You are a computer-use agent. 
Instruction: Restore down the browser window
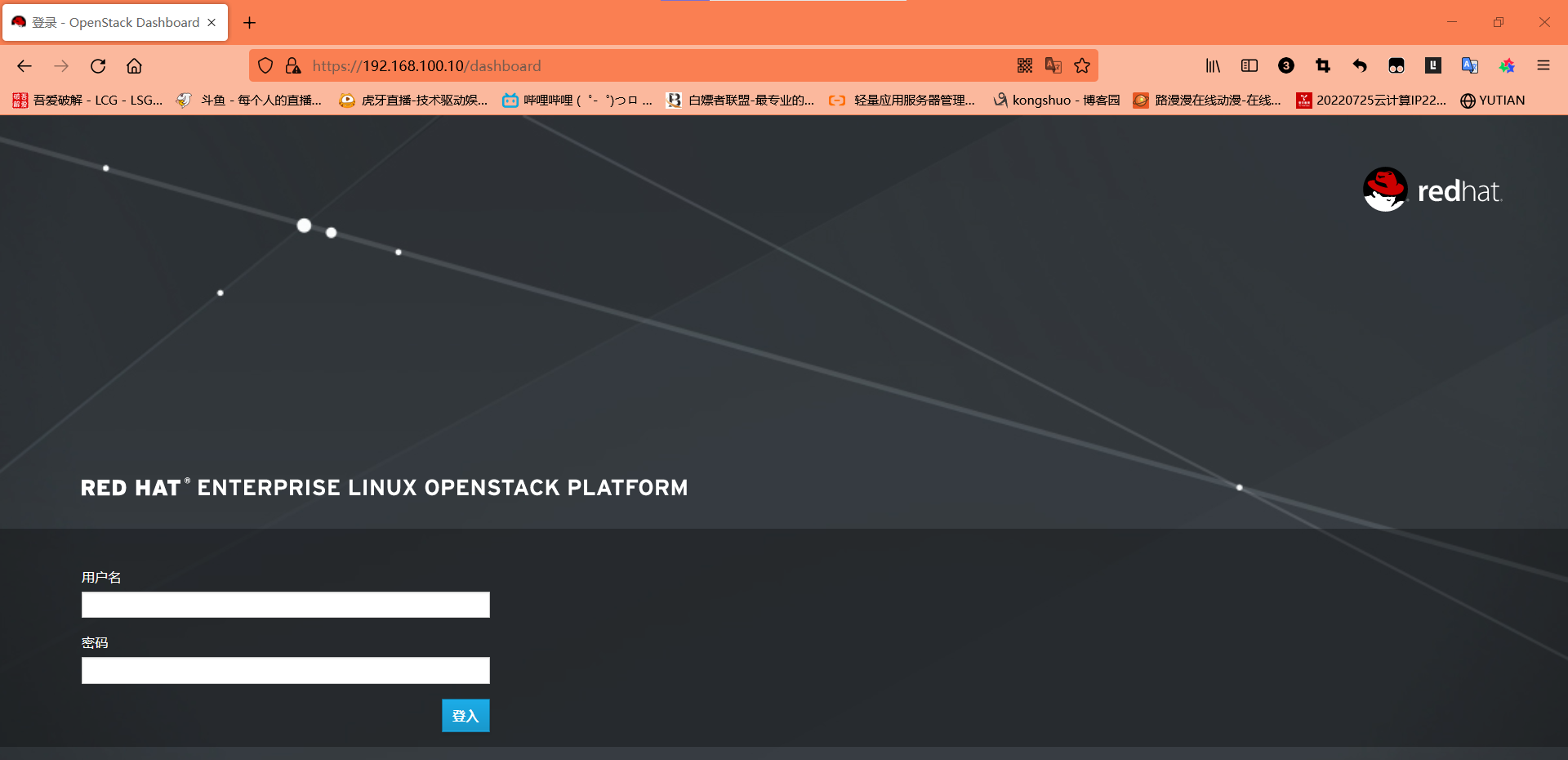pos(1499,22)
